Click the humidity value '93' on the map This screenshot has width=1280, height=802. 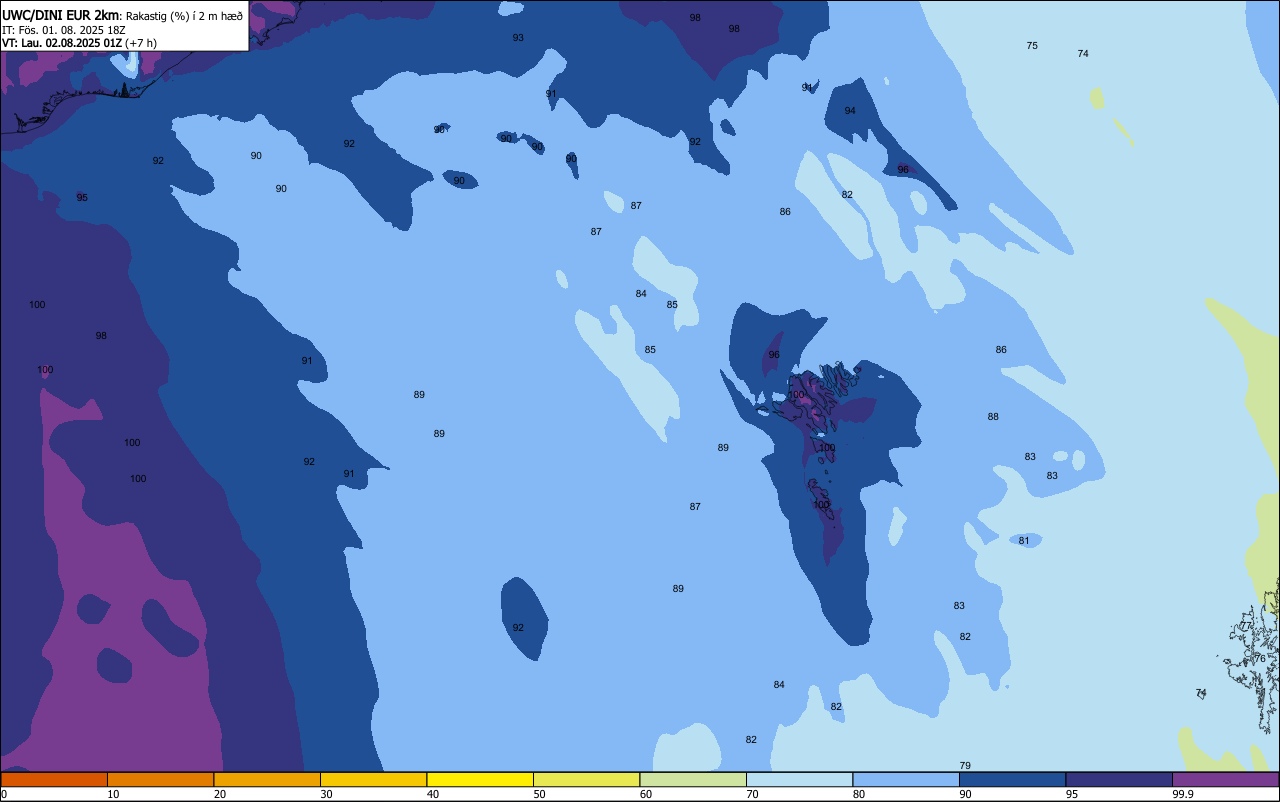(518, 38)
